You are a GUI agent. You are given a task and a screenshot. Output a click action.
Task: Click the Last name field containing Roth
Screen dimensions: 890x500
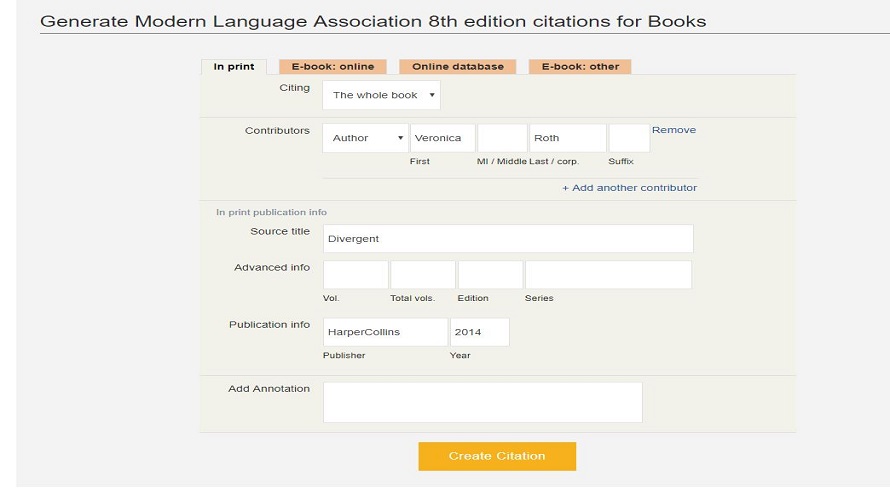pos(567,138)
